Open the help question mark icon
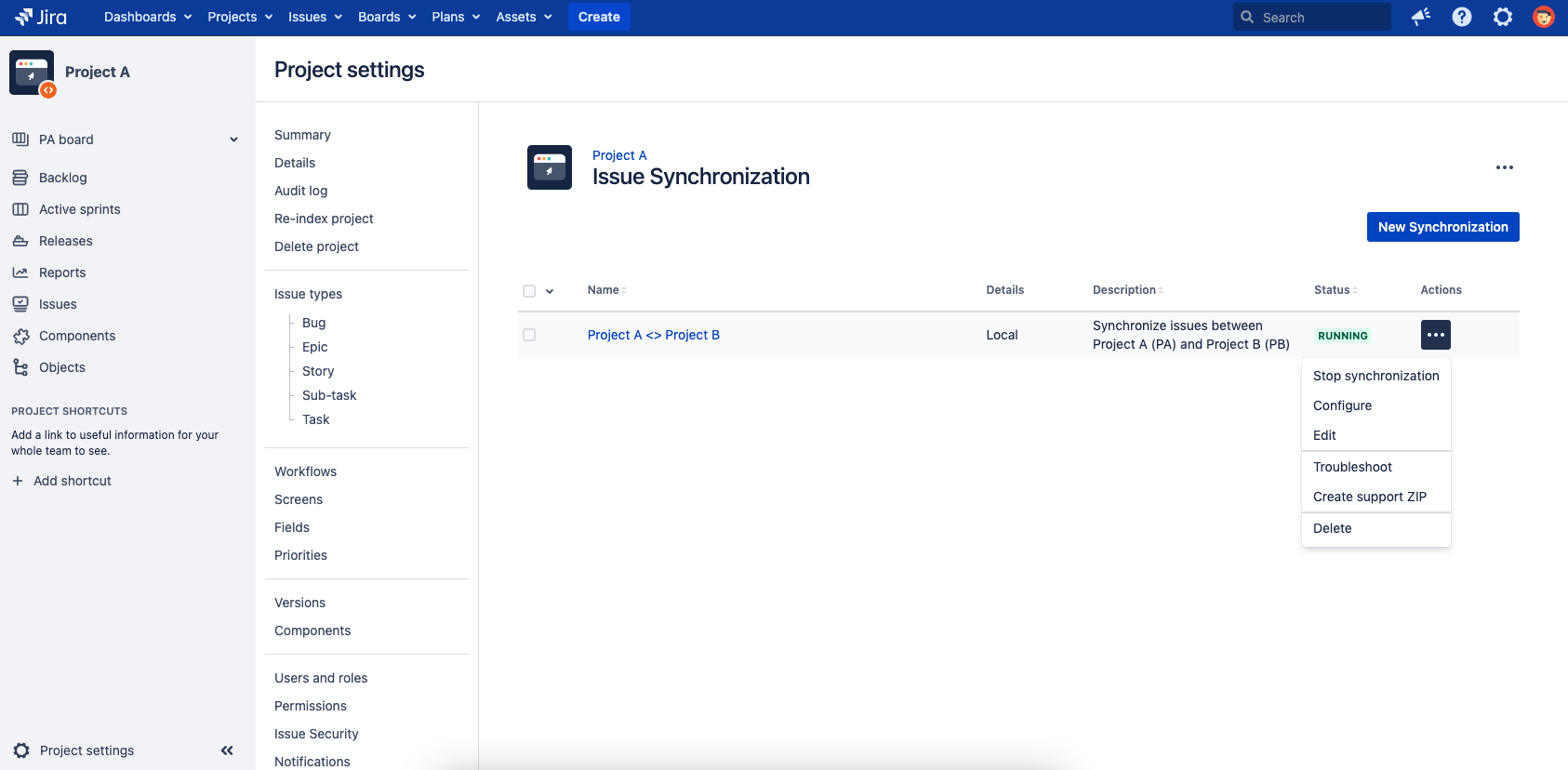 point(1462,17)
